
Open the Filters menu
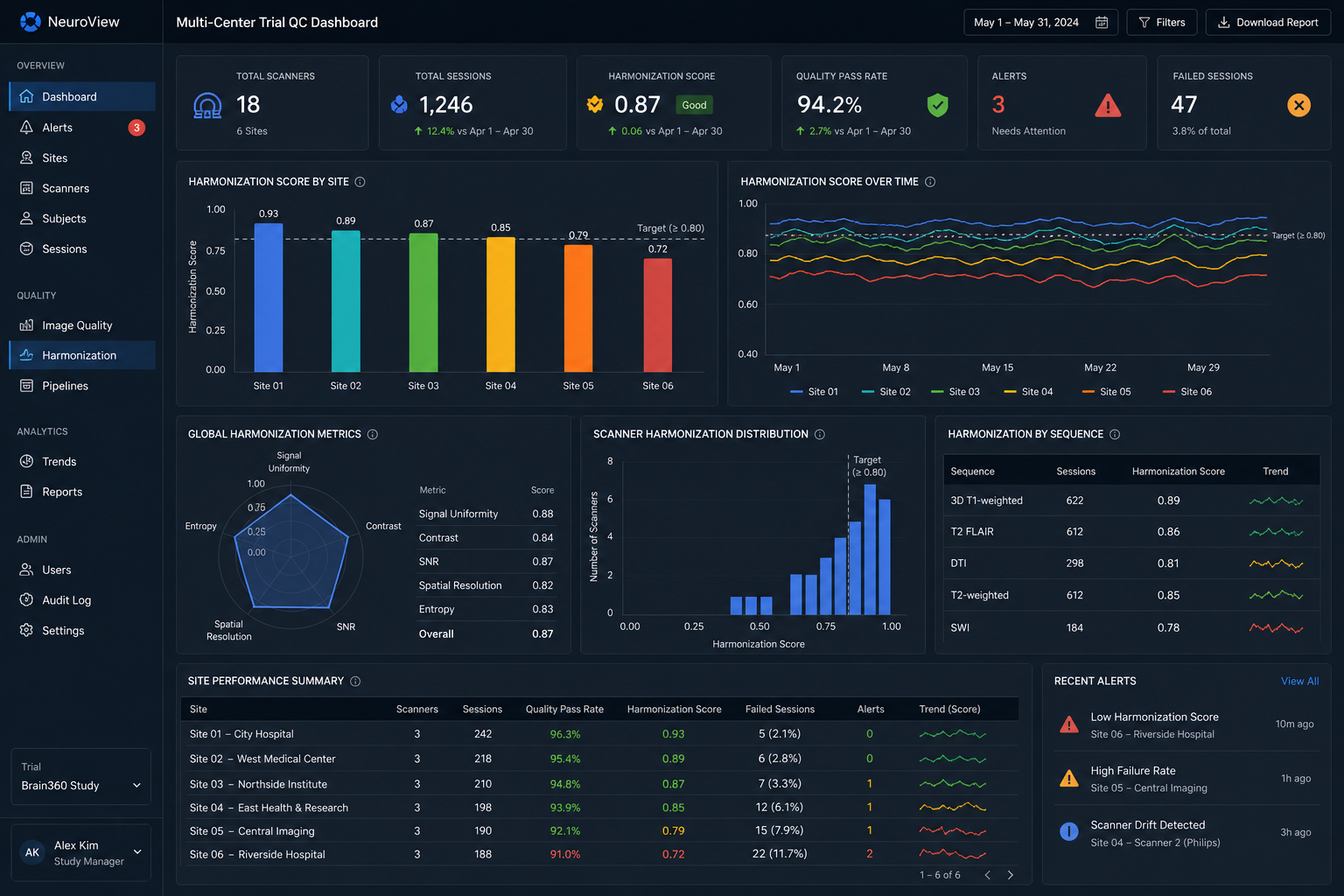(x=1162, y=23)
